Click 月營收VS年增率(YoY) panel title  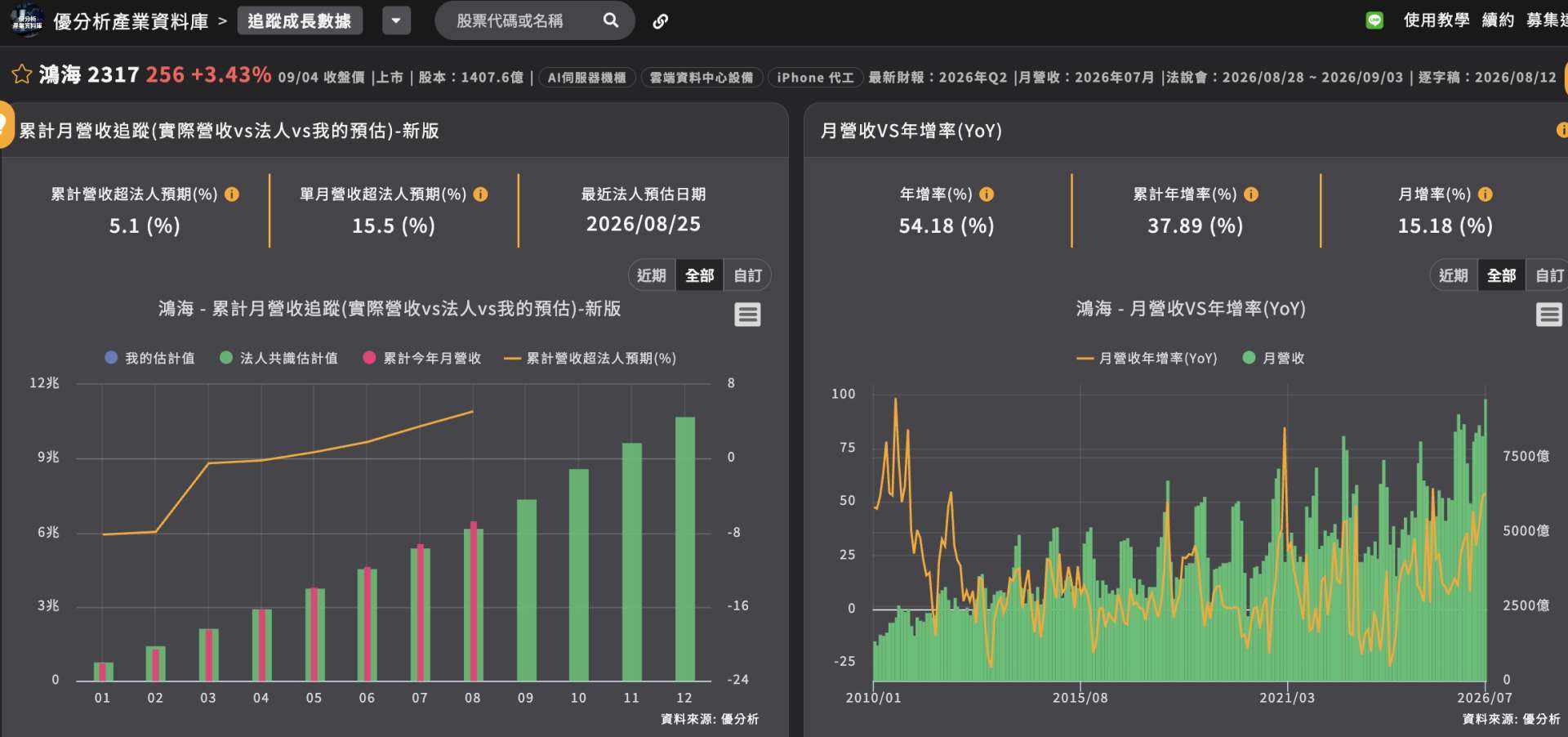[911, 131]
